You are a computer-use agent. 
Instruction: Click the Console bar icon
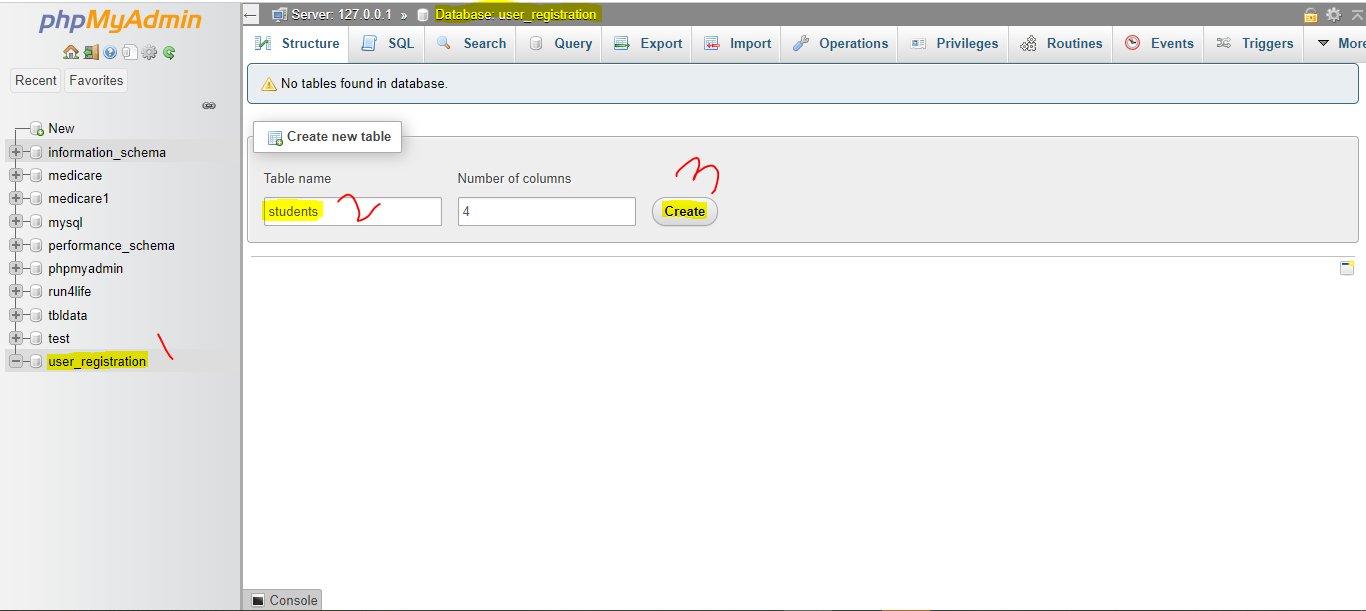coord(258,600)
